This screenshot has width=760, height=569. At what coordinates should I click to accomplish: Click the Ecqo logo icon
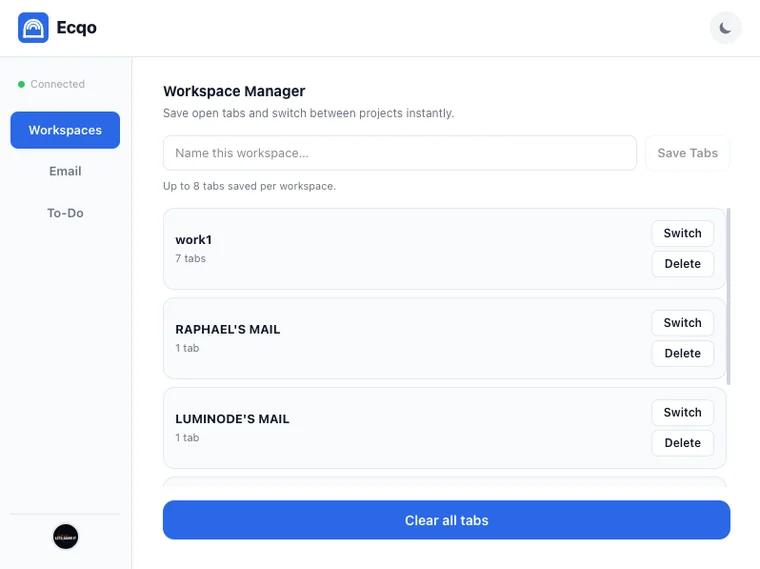point(33,28)
